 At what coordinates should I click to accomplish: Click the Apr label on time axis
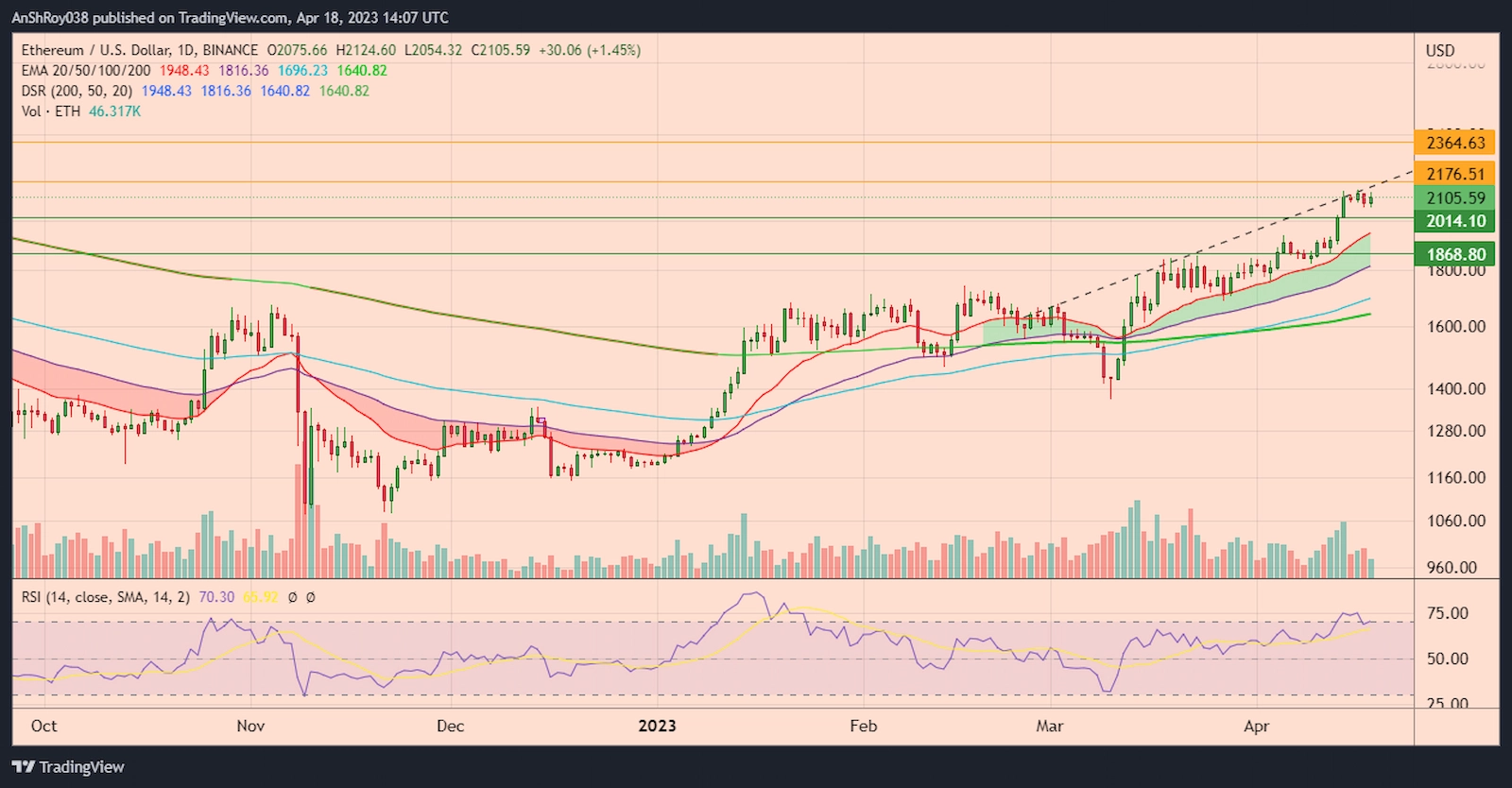coord(1256,726)
